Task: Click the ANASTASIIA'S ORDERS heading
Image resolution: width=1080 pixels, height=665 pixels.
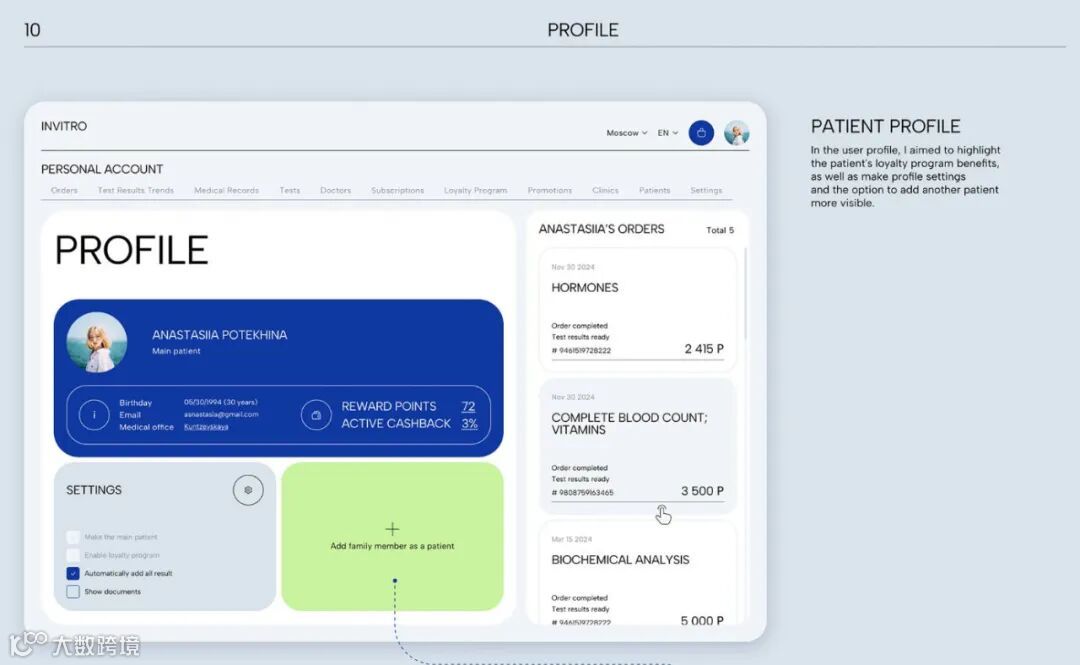Action: point(601,229)
